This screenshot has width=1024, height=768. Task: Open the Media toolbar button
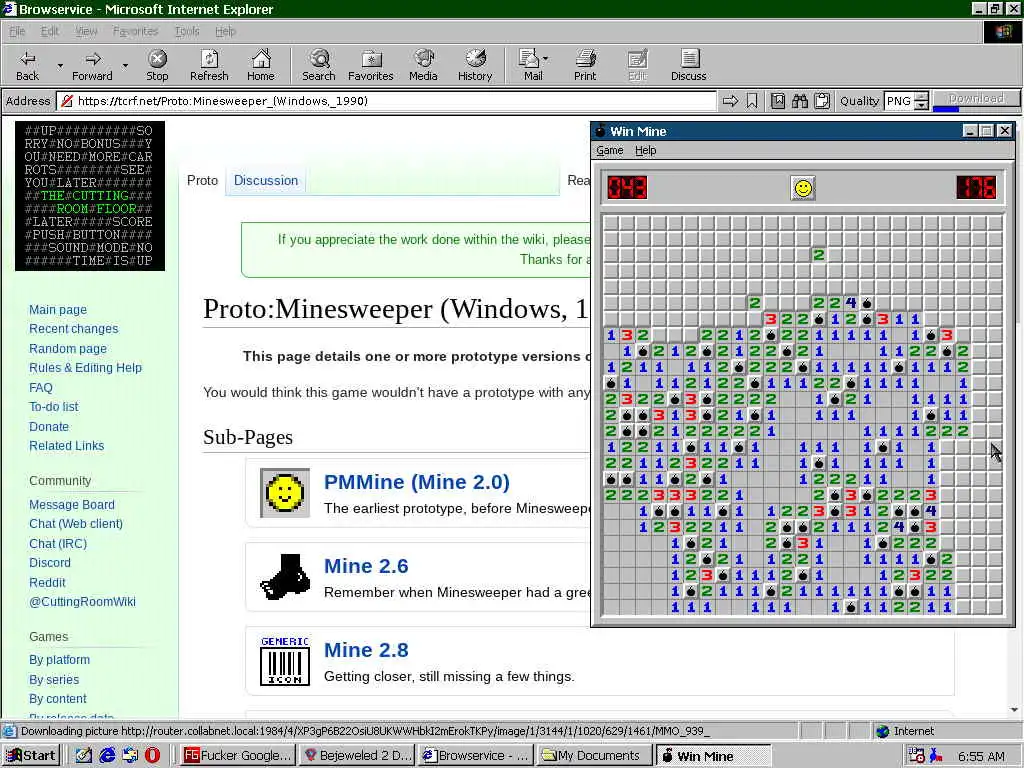click(423, 65)
